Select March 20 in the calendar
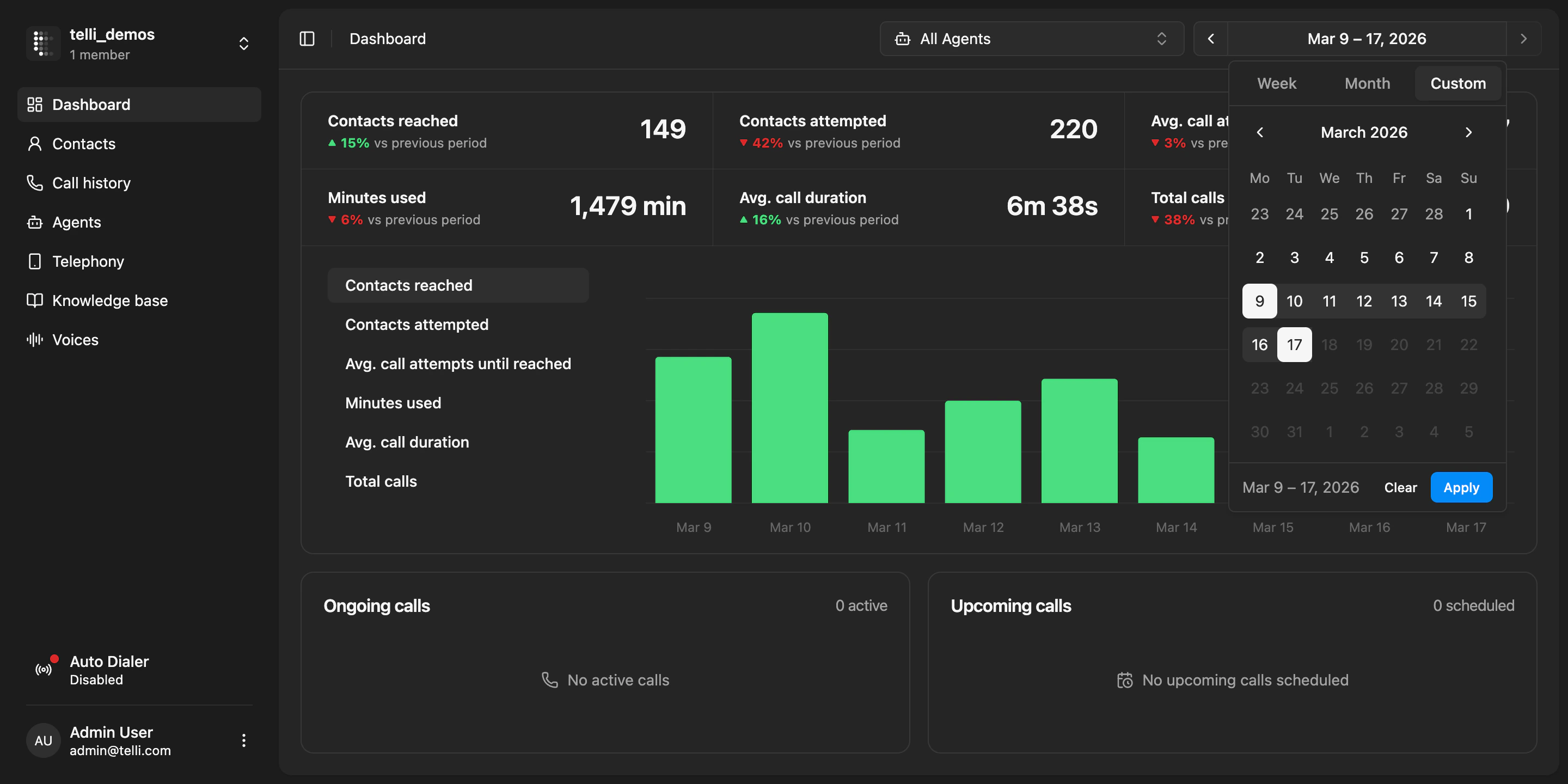 click(1399, 344)
